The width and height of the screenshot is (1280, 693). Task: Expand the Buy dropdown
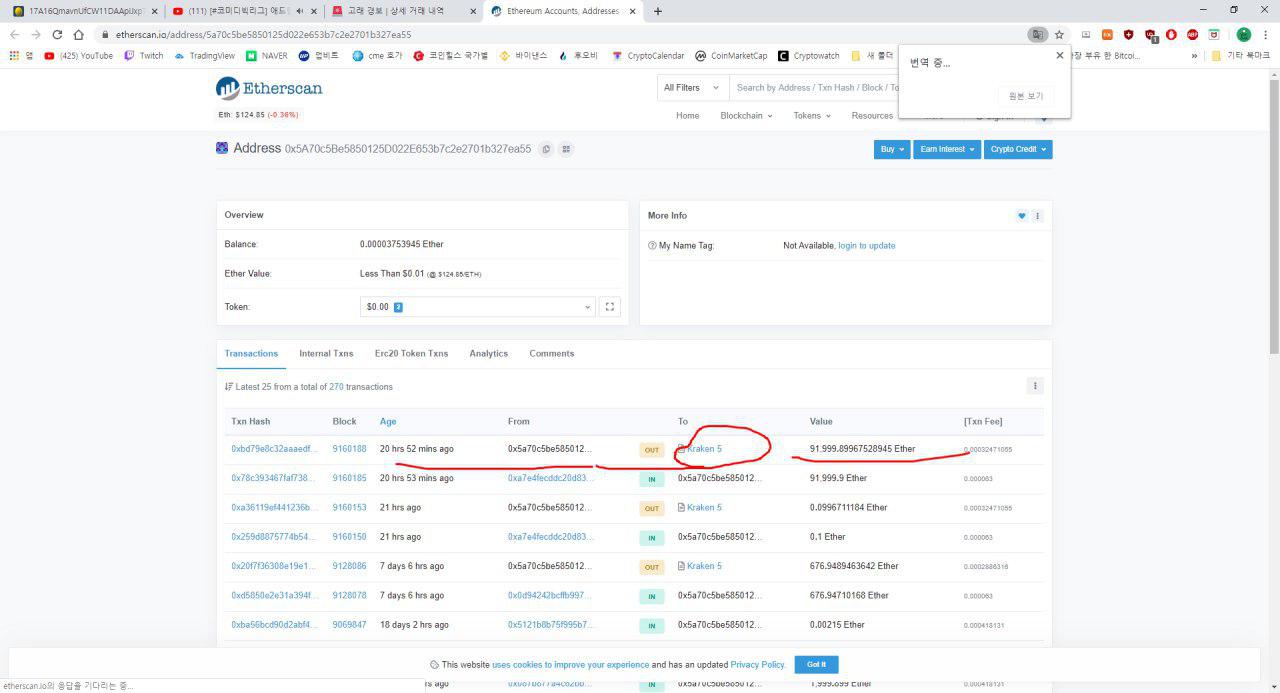(890, 149)
